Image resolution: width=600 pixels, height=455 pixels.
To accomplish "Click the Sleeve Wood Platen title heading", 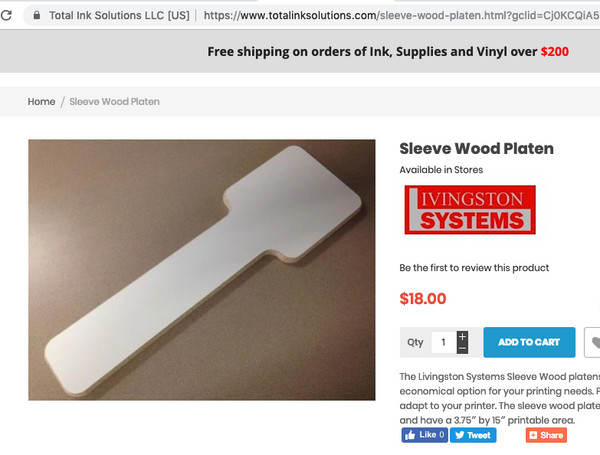I will pyautogui.click(x=476, y=148).
